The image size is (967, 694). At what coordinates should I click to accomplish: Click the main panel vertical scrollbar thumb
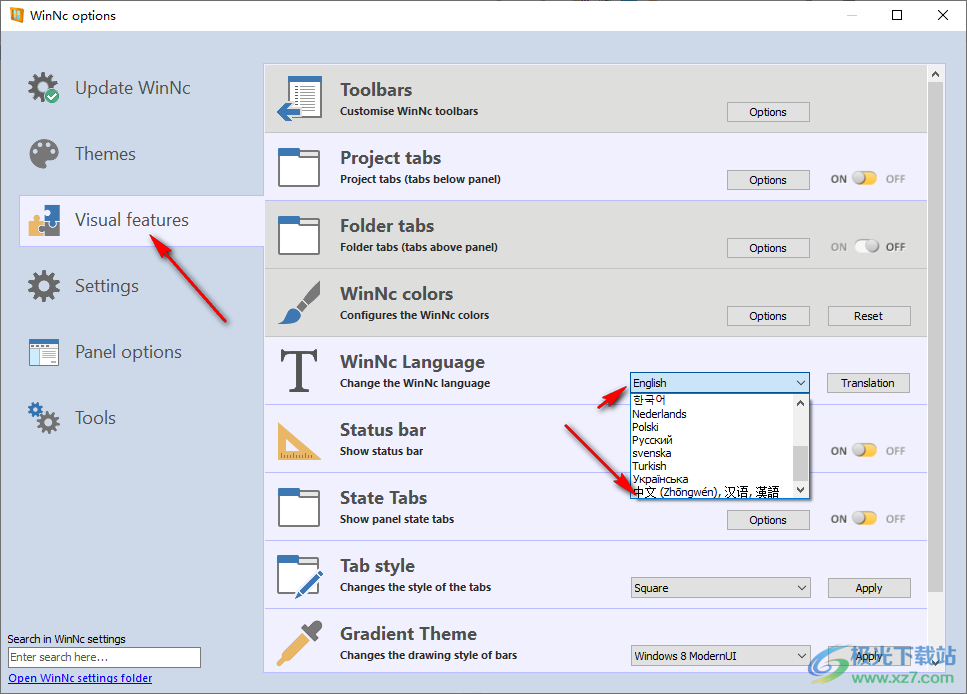936,336
